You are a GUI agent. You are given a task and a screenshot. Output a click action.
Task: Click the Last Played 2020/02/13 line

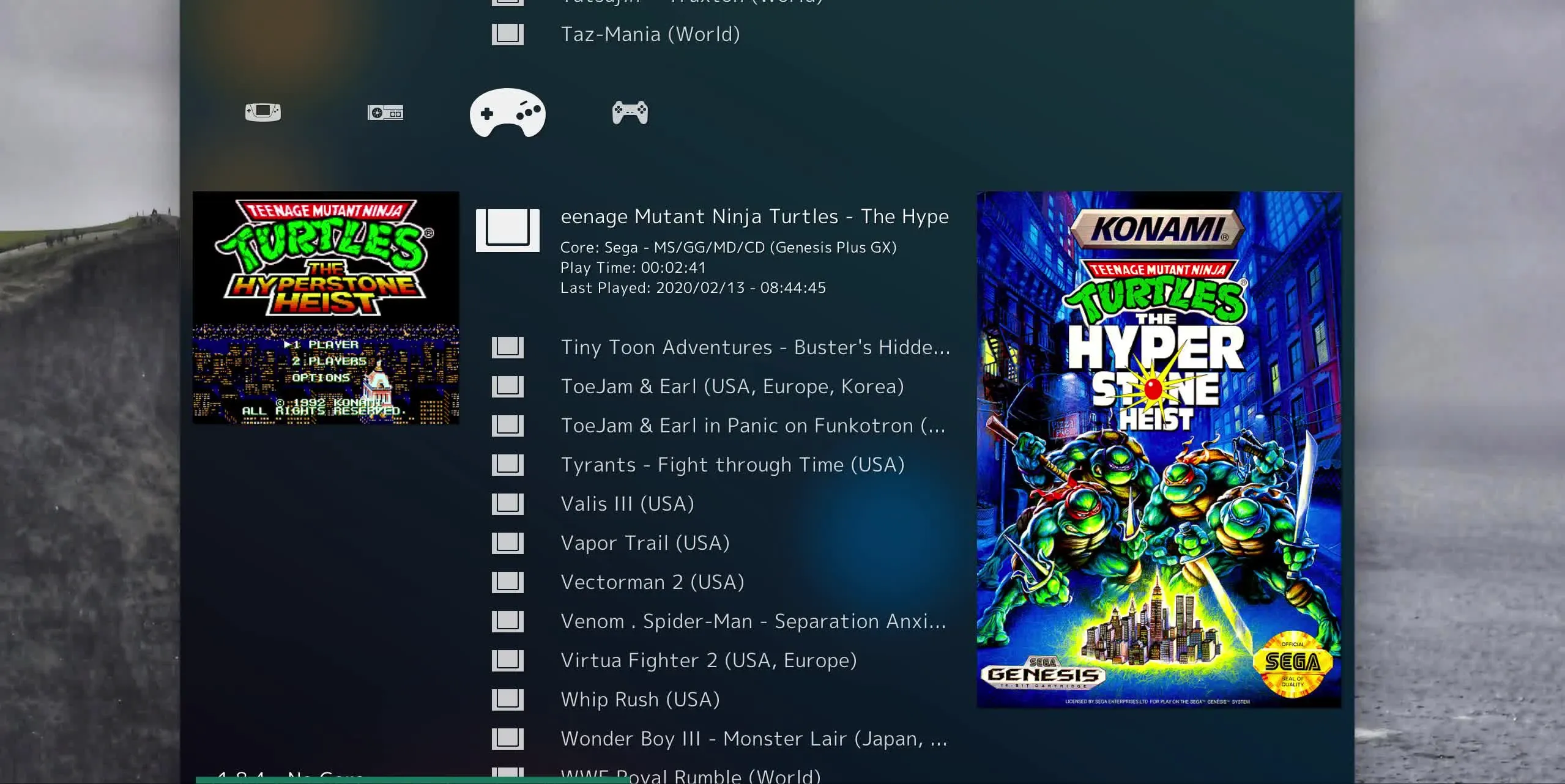693,288
